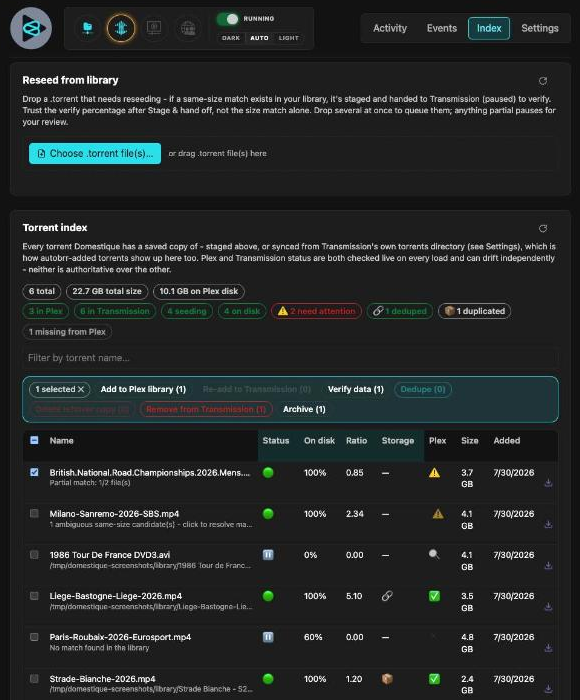Image resolution: width=580 pixels, height=700 pixels.
Task: Download .torrent for Milano-Sanremo-2026-SBS.mp4 row
Action: pyautogui.click(x=548, y=525)
